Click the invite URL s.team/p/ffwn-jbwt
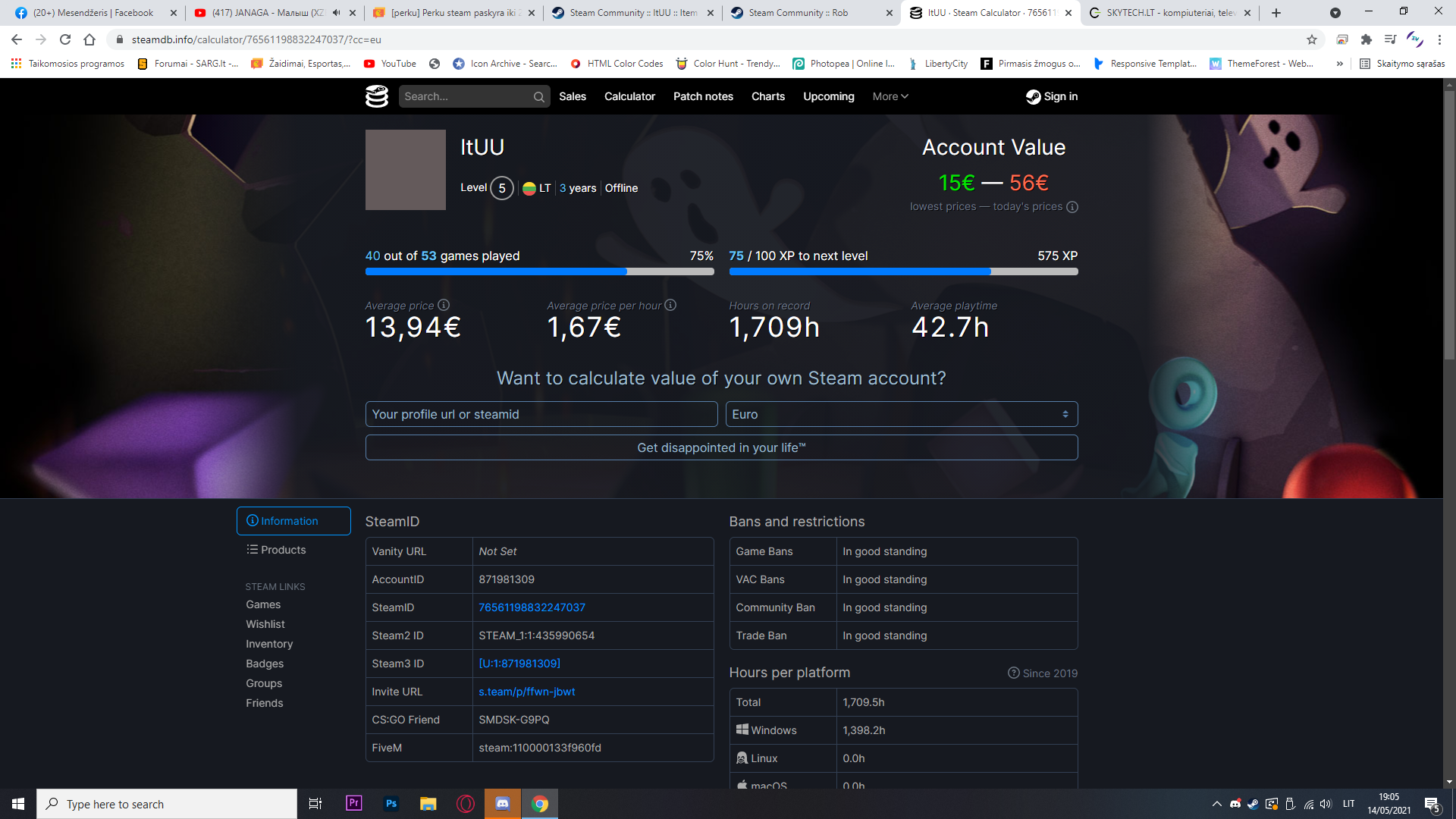Screen dimensions: 1456x819 [x=527, y=692]
